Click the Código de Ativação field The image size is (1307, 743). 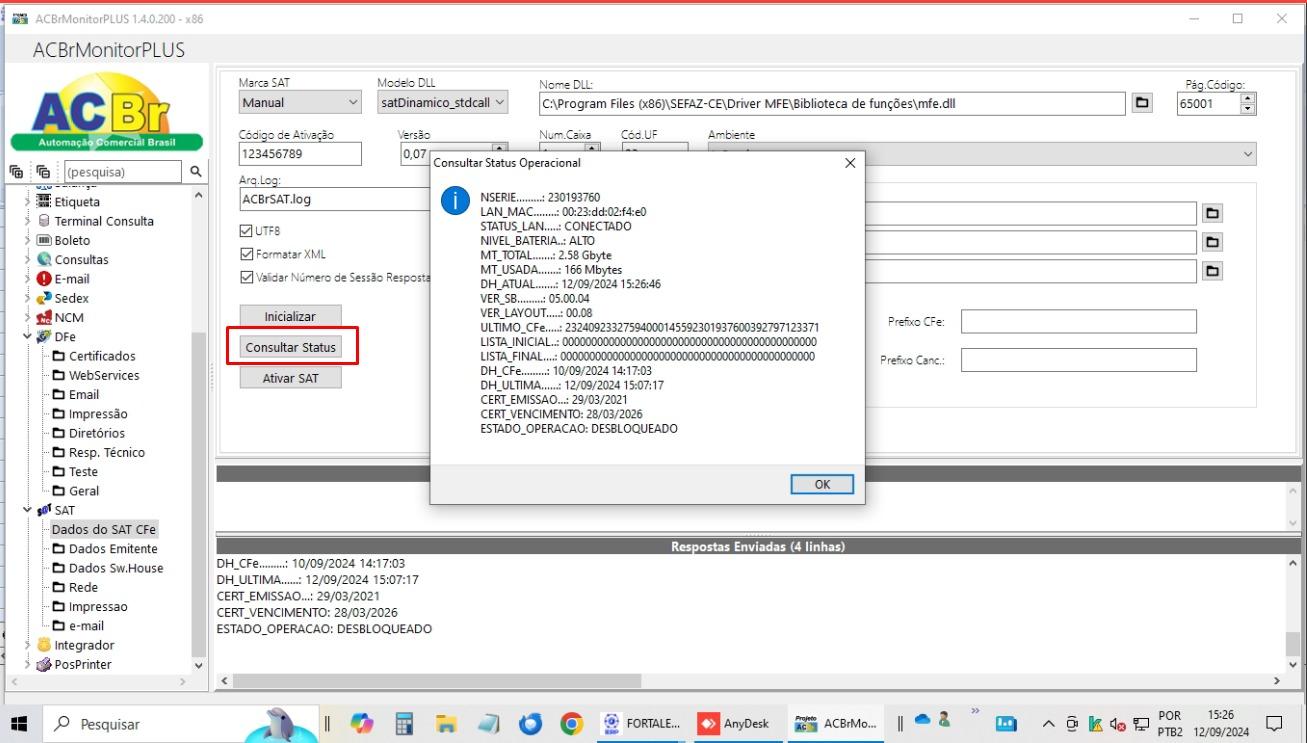(x=300, y=154)
